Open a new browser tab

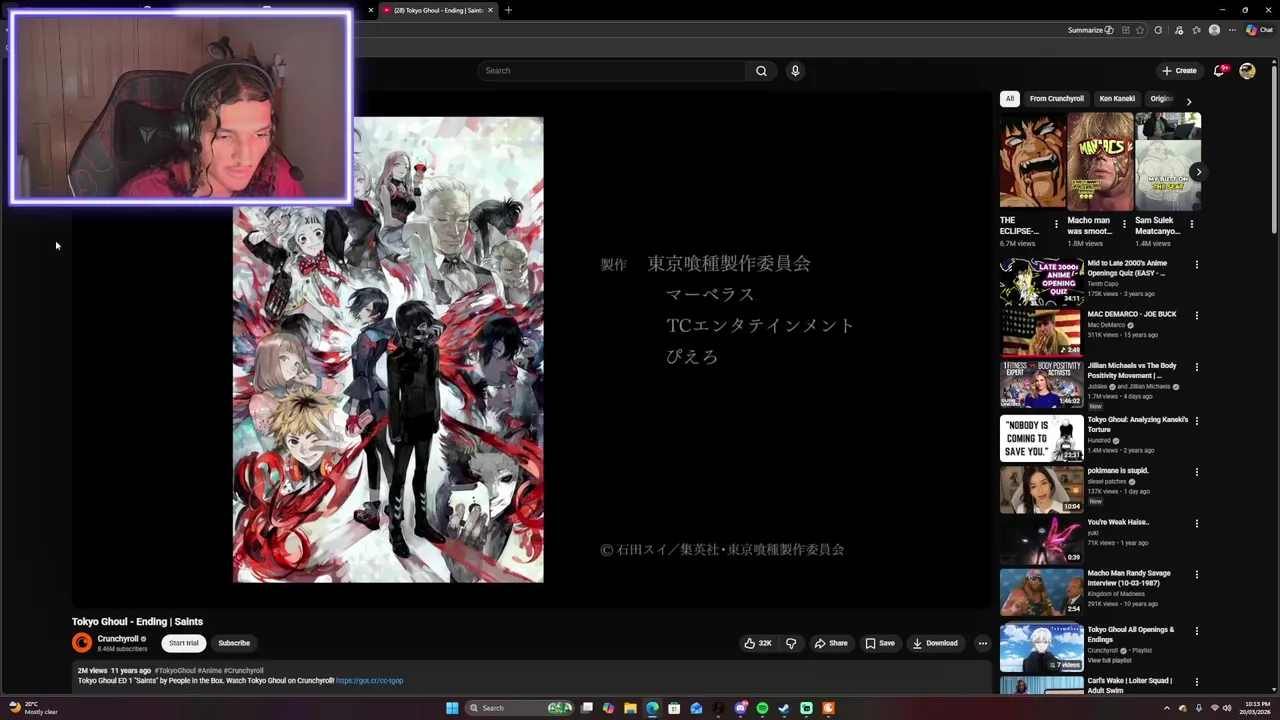click(508, 10)
